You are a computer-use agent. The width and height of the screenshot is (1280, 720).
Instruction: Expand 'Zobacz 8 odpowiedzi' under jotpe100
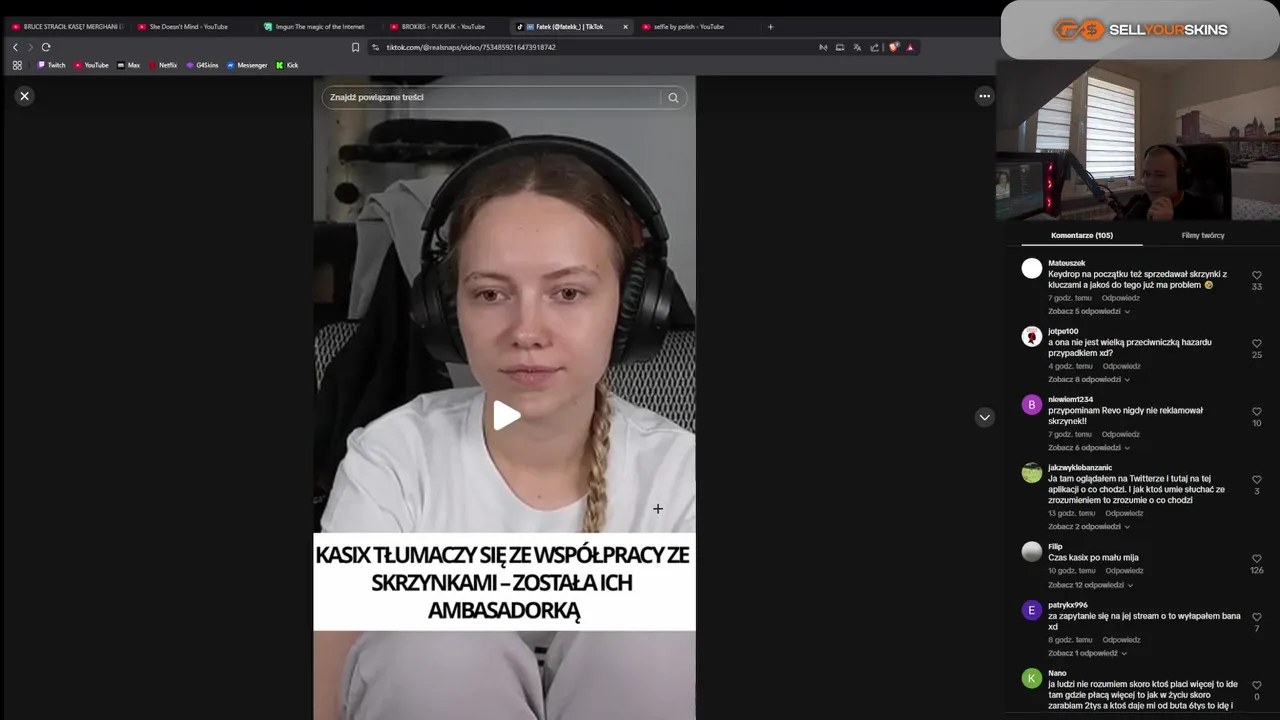coord(1089,379)
